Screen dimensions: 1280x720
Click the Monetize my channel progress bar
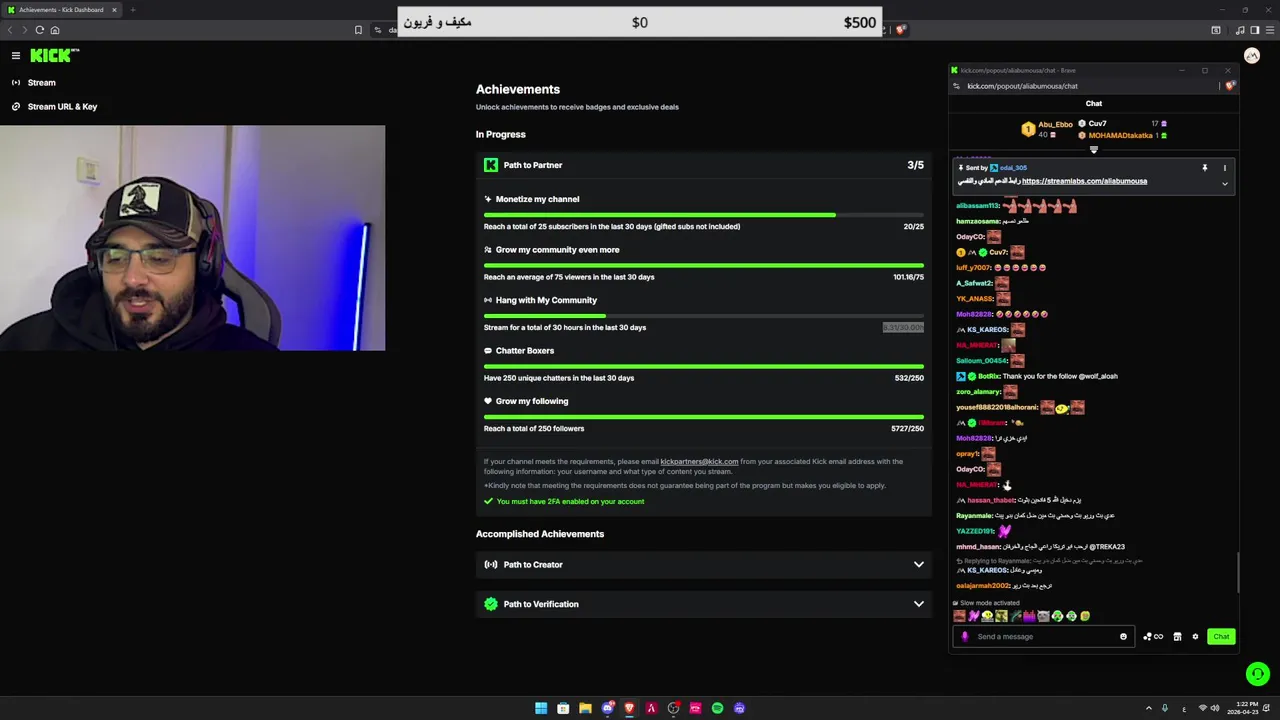point(704,215)
